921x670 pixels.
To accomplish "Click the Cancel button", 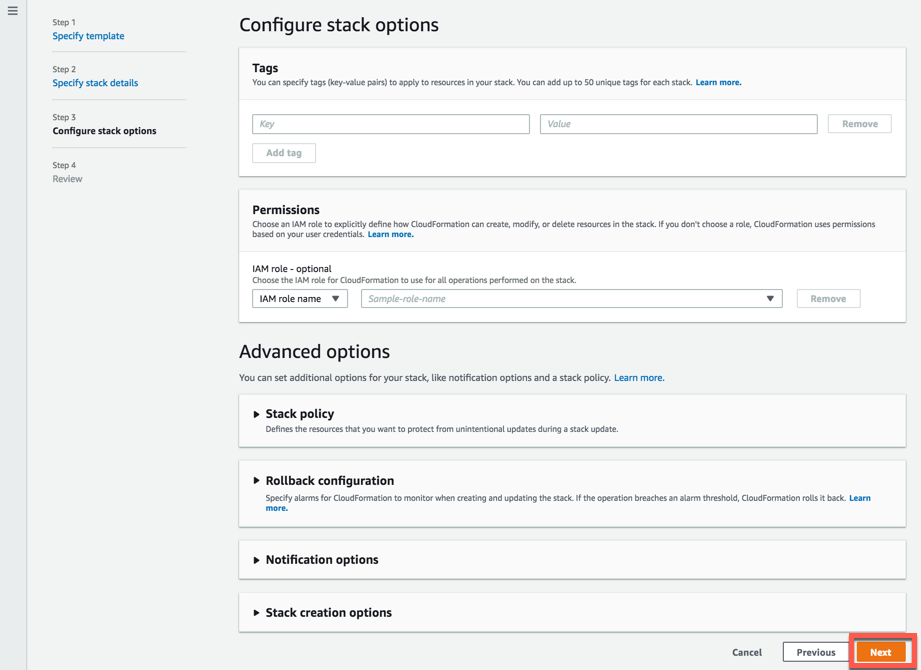I will 747,652.
